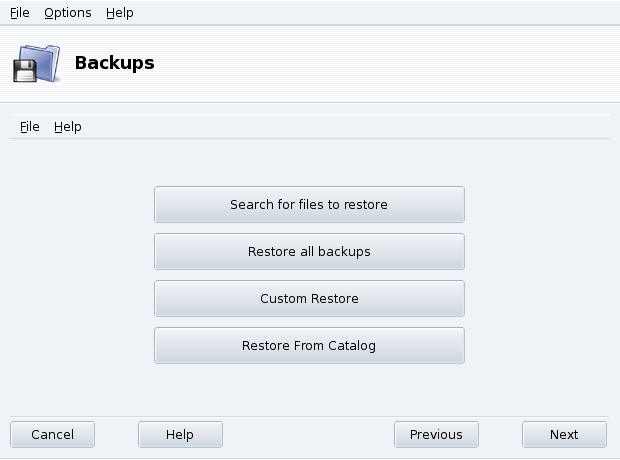This screenshot has height=460, width=620.
Task: Open the top File menu
Action: (20, 13)
